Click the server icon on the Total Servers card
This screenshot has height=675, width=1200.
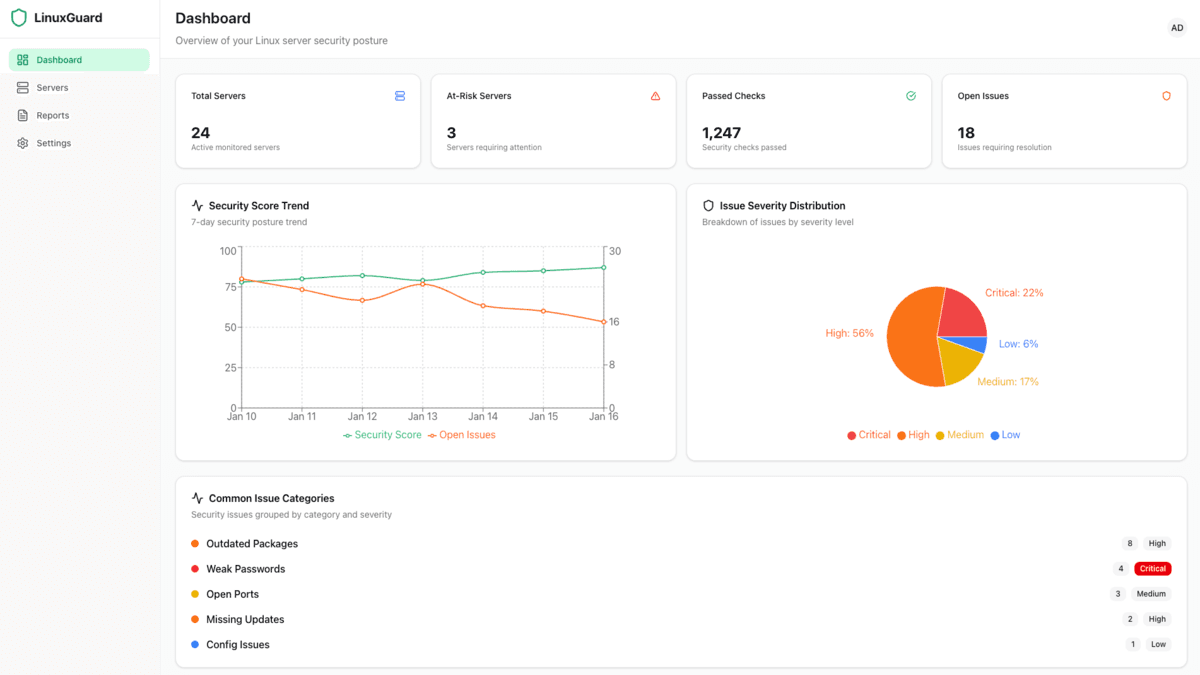(400, 95)
